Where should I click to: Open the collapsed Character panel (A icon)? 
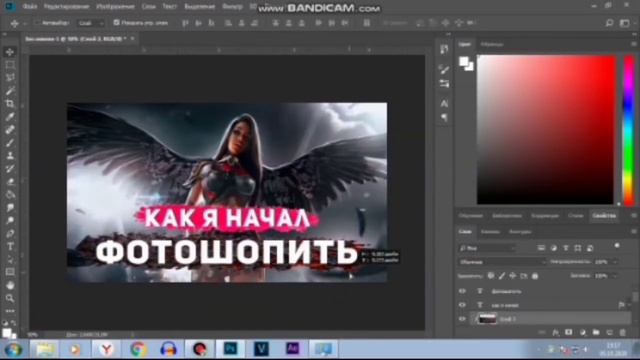(444, 104)
